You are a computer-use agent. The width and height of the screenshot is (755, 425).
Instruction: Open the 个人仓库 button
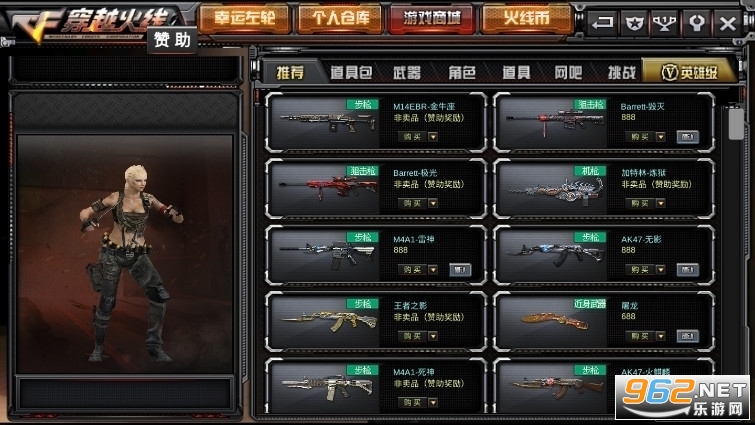[340, 18]
